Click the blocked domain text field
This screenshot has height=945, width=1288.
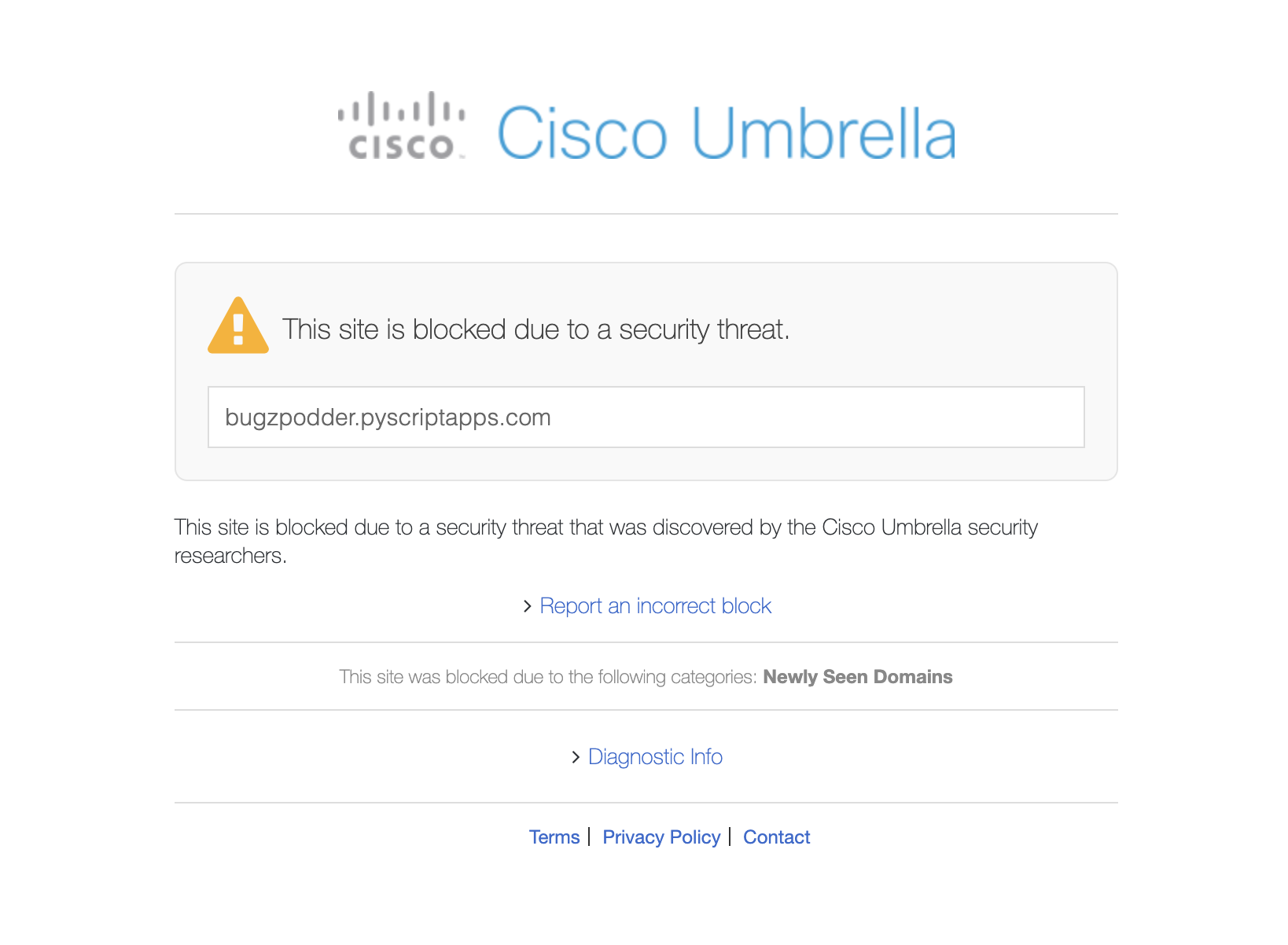[646, 417]
